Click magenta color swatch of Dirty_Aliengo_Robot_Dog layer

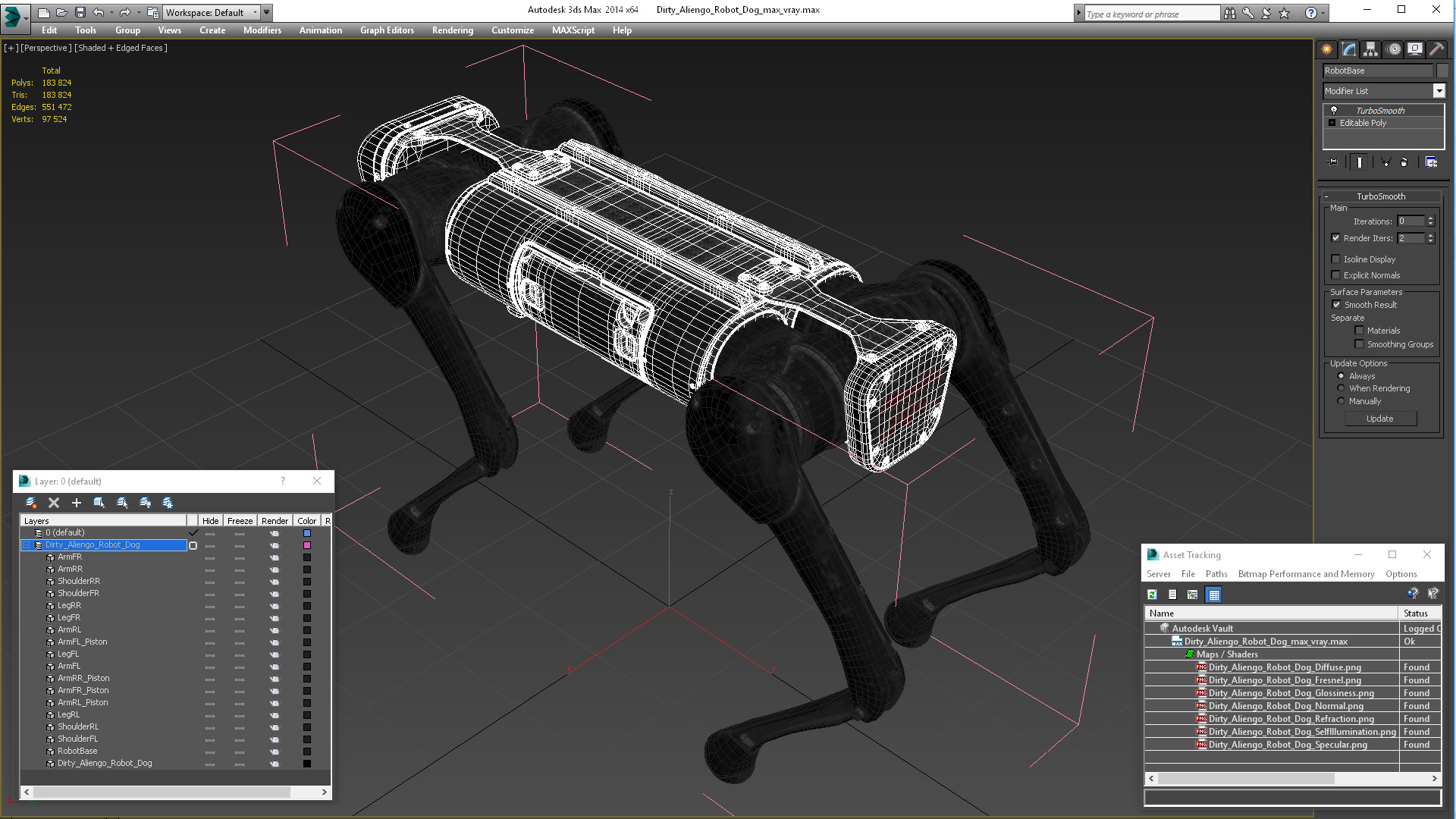coord(307,545)
